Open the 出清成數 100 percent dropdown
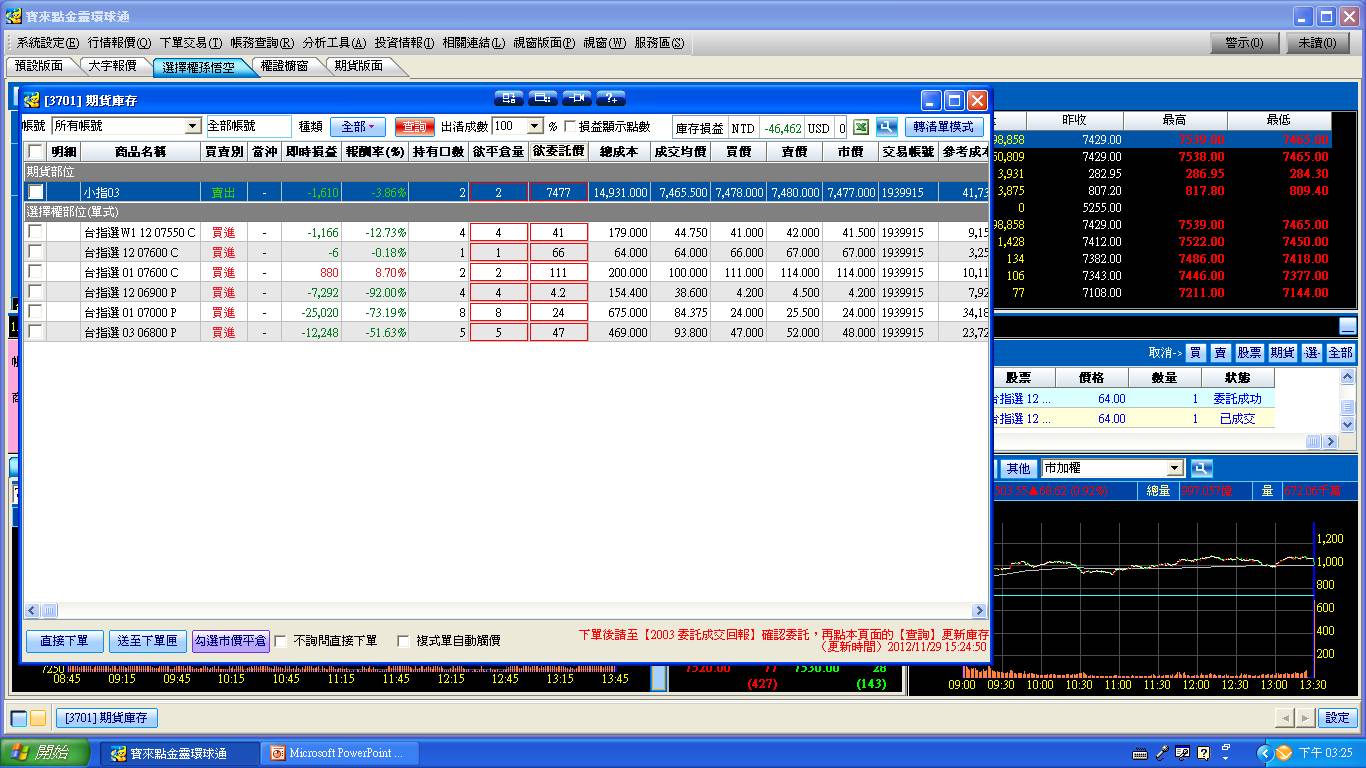This screenshot has height=768, width=1366. coord(535,127)
